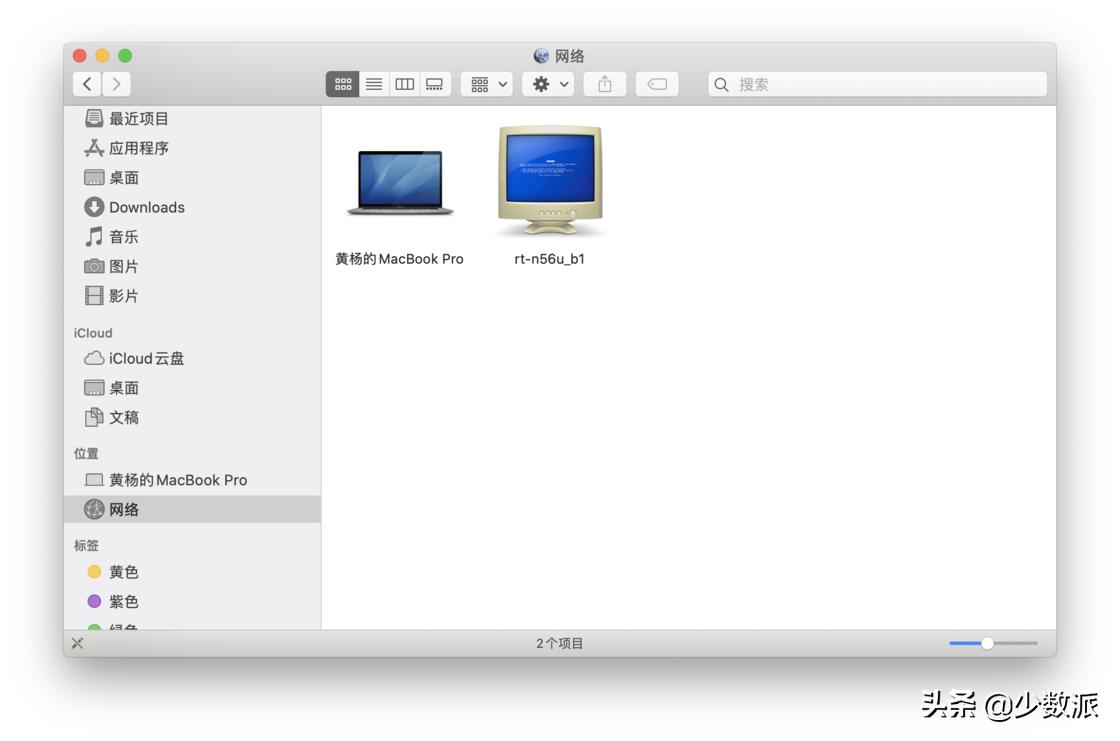Open 音乐 folder in the sidebar
Image resolution: width=1120 pixels, height=741 pixels.
(x=123, y=237)
